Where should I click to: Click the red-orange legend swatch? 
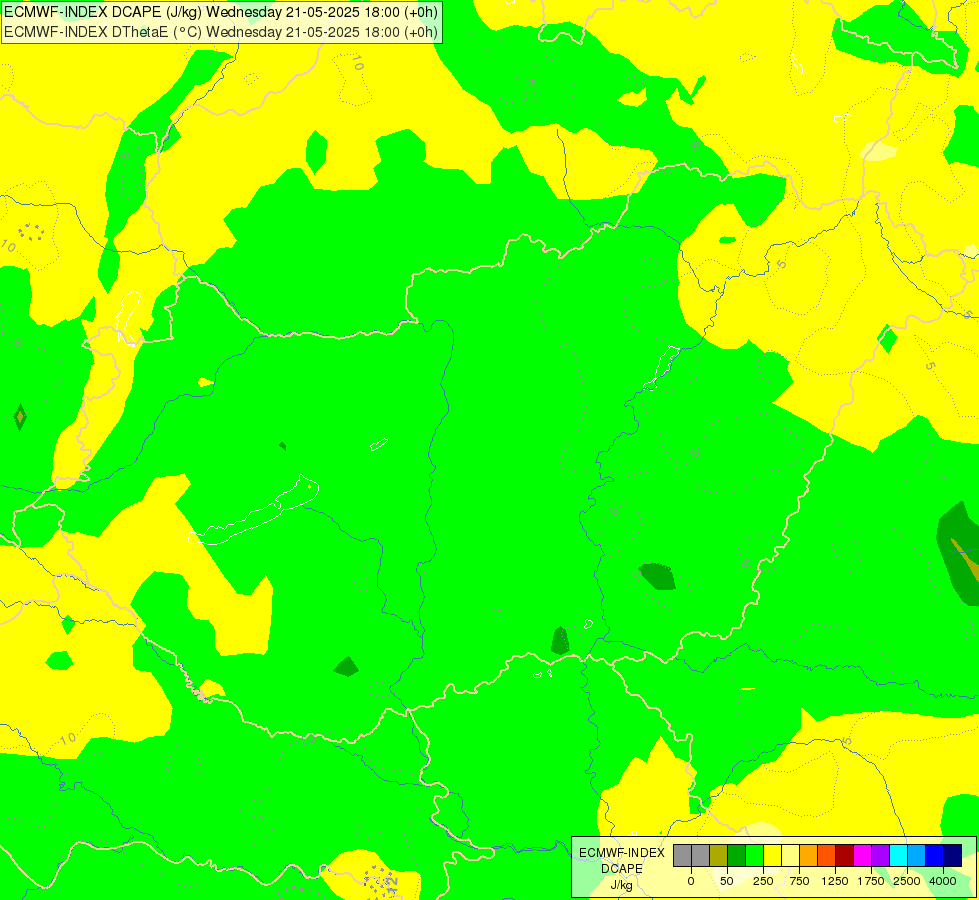(827, 855)
